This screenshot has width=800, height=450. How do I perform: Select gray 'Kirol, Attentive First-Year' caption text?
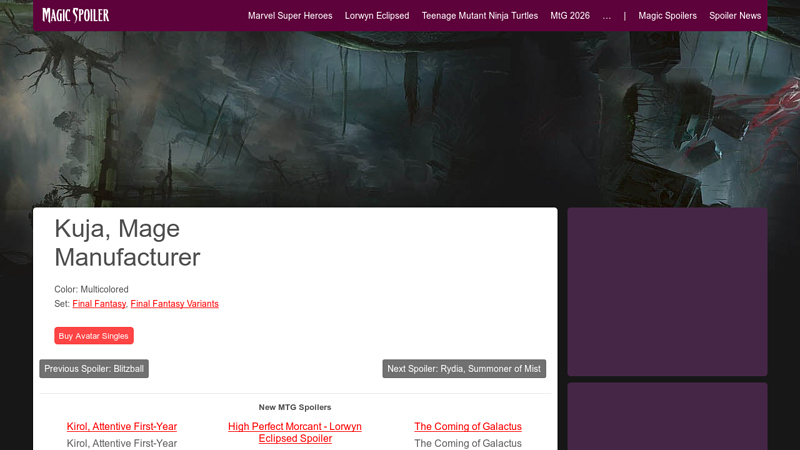pyautogui.click(x=122, y=443)
